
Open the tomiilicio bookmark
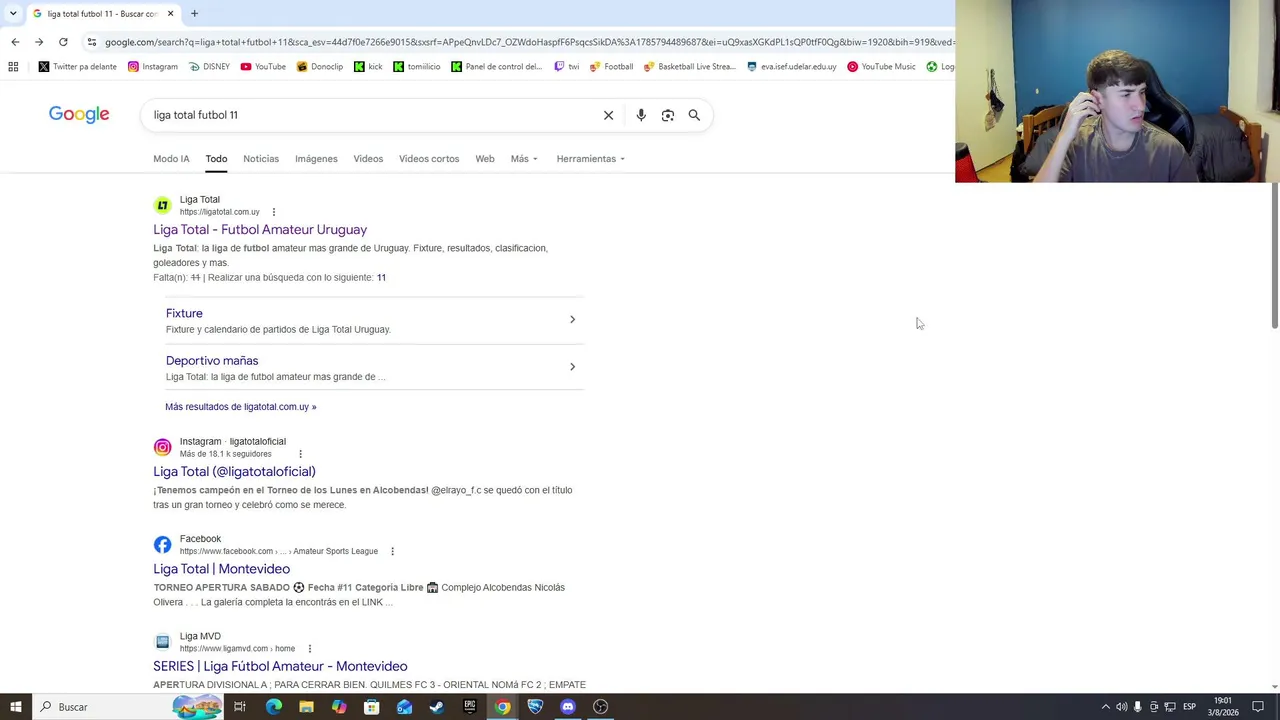417,67
